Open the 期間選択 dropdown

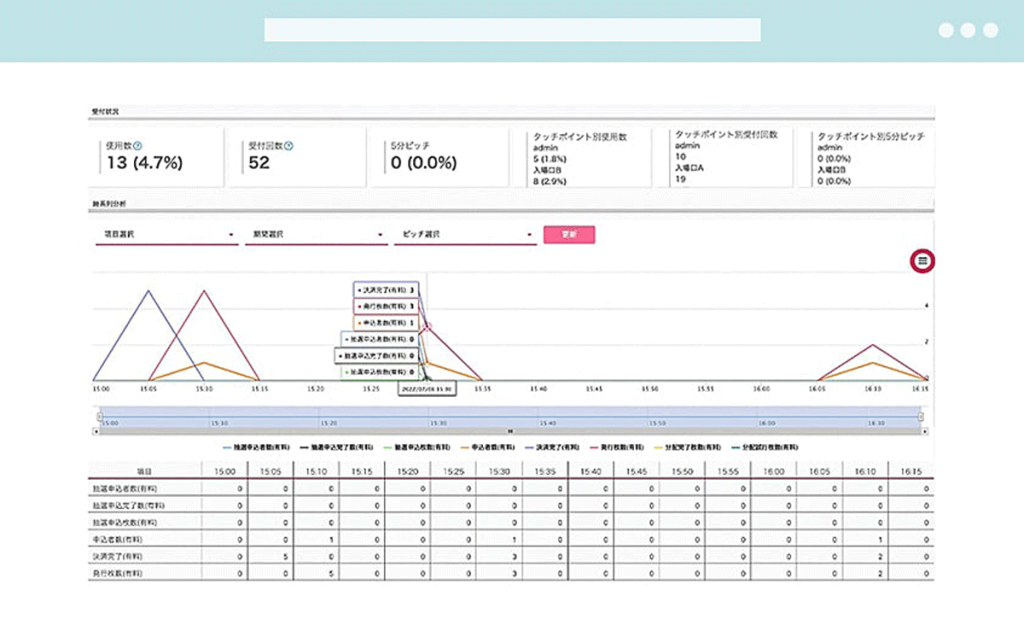pos(316,235)
